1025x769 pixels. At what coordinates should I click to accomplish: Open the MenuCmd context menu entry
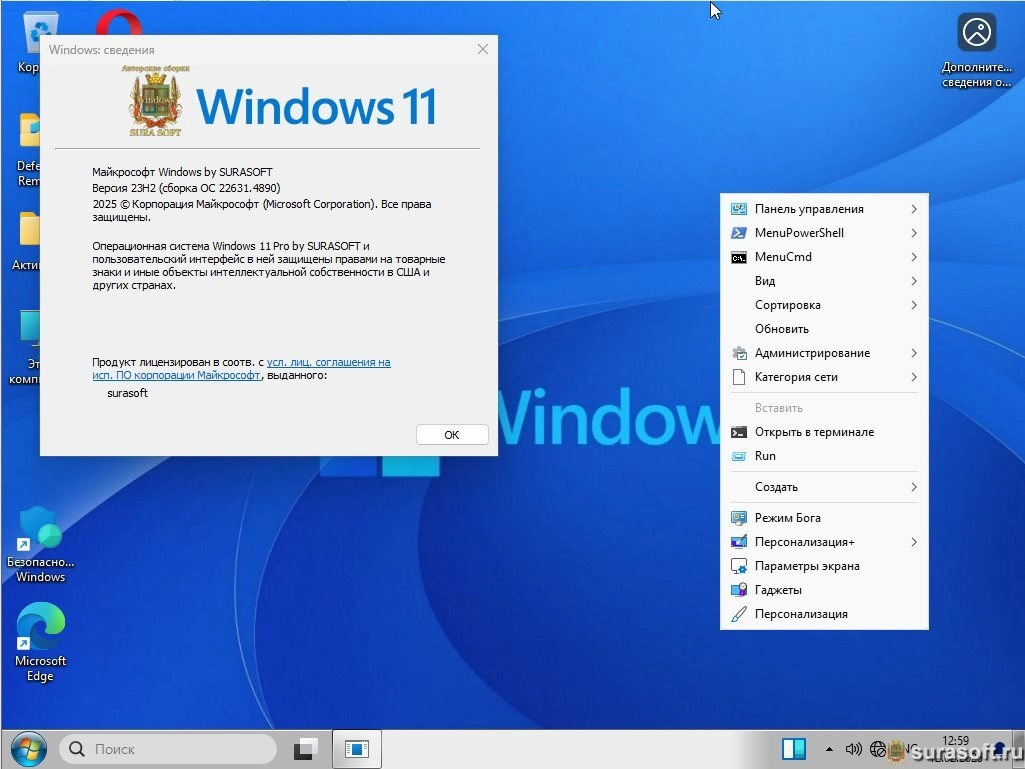click(824, 257)
